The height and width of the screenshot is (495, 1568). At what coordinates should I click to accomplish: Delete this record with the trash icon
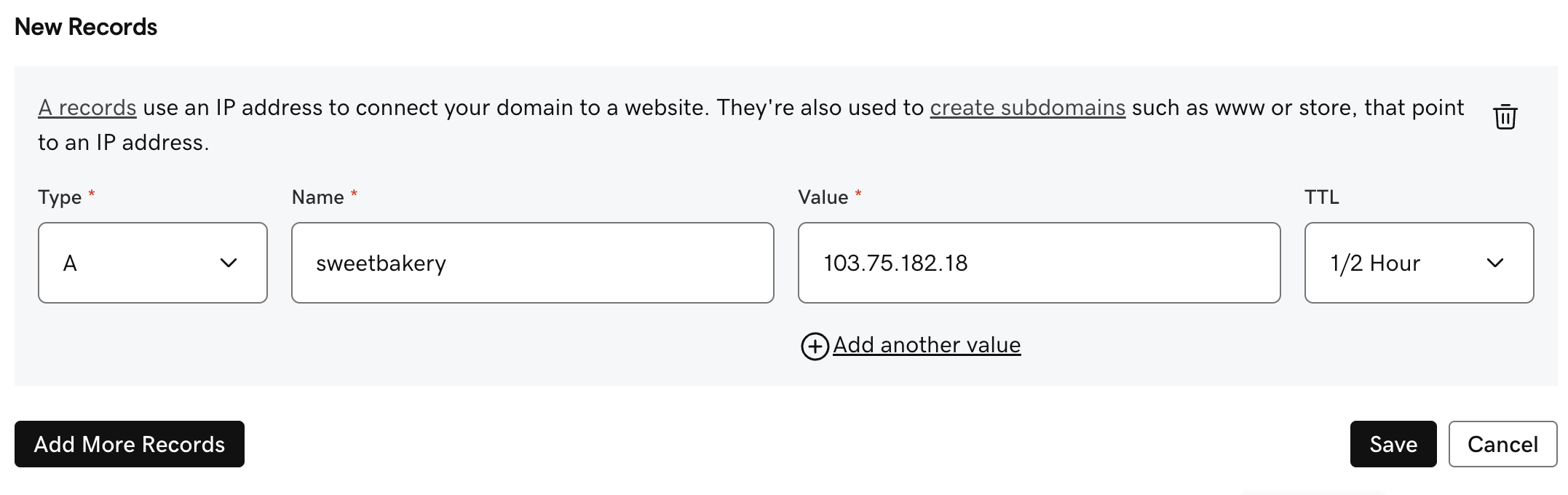[x=1505, y=116]
